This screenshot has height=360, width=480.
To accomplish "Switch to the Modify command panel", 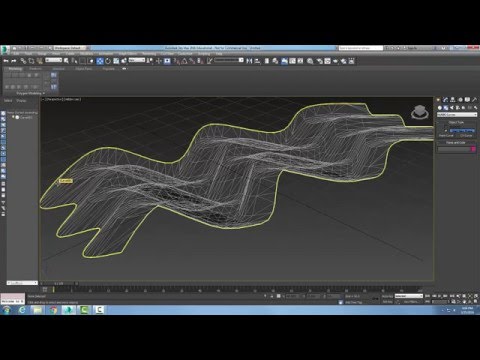I will (x=445, y=100).
